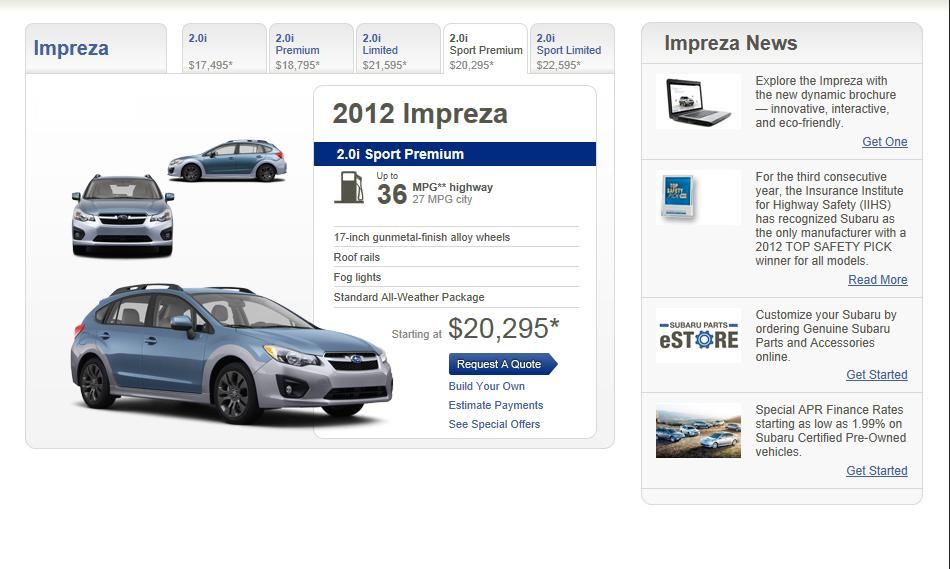Viewport: 950px width, 569px height.
Task: Click the Impreza News heading
Action: pos(731,44)
